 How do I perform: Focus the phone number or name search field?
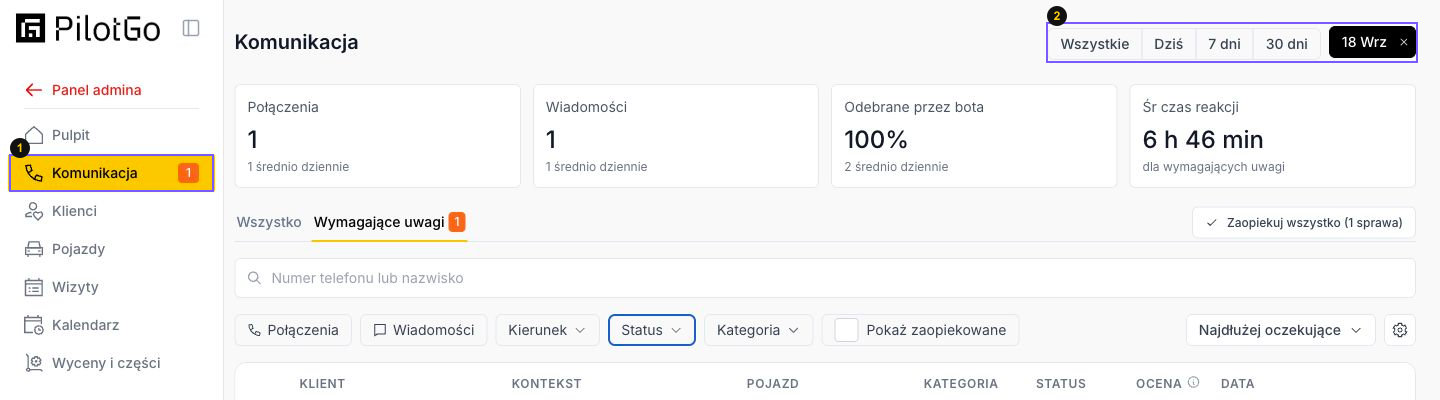point(825,278)
